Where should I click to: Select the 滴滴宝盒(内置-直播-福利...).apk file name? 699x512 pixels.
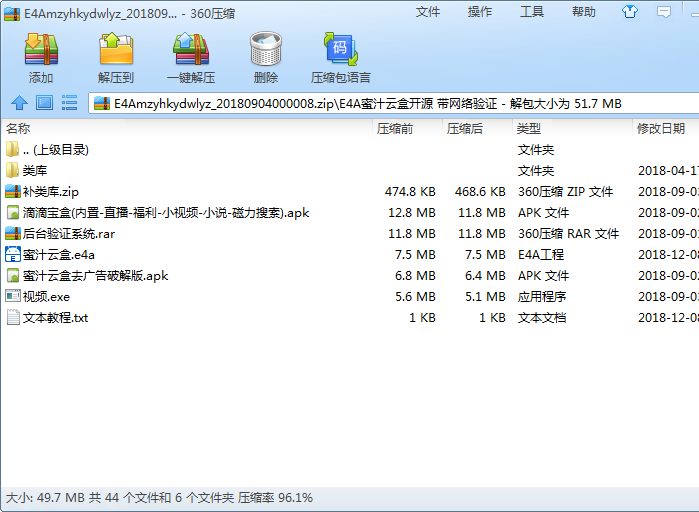(166, 213)
